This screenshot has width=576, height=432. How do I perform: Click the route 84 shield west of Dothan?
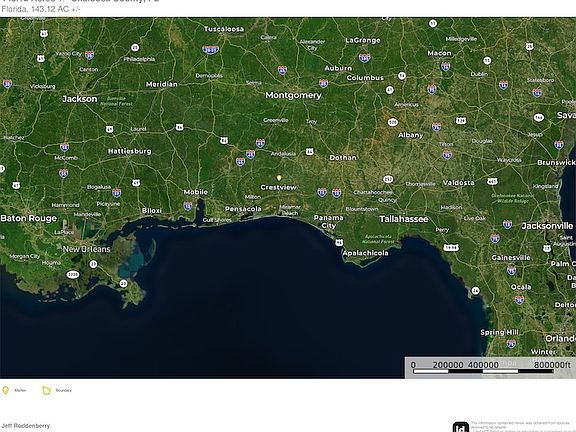click(310, 151)
